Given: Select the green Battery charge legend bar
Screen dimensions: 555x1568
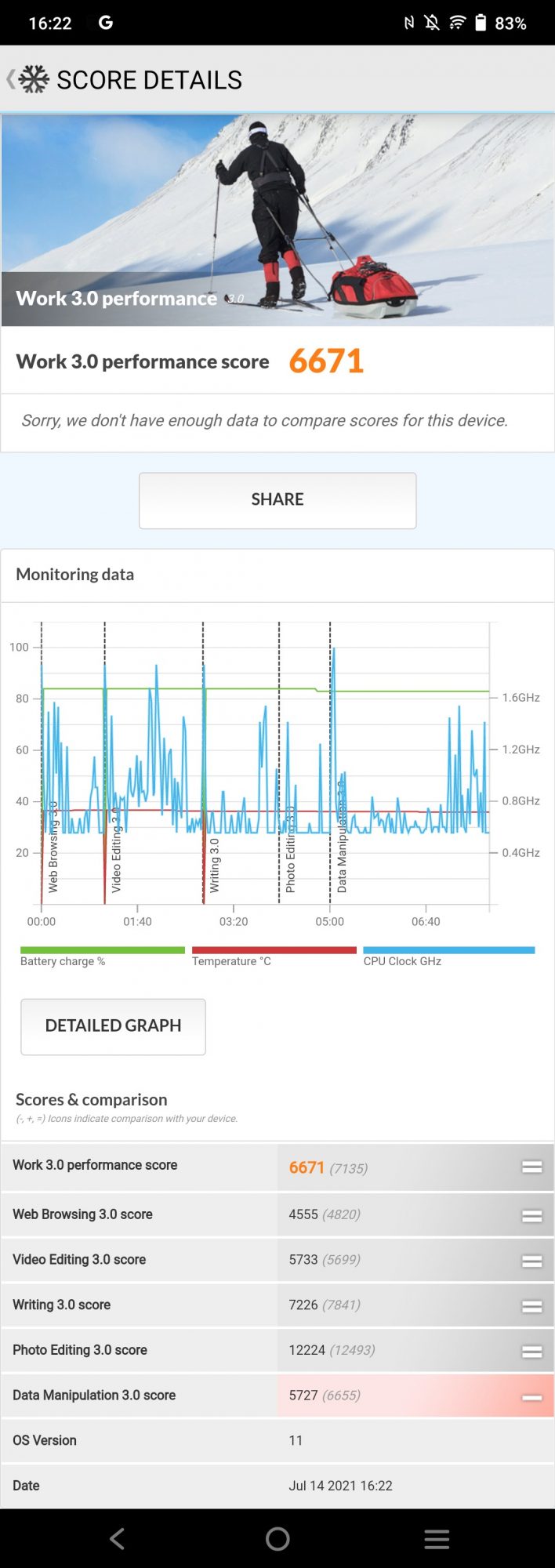Looking at the screenshot, I should pos(102,950).
